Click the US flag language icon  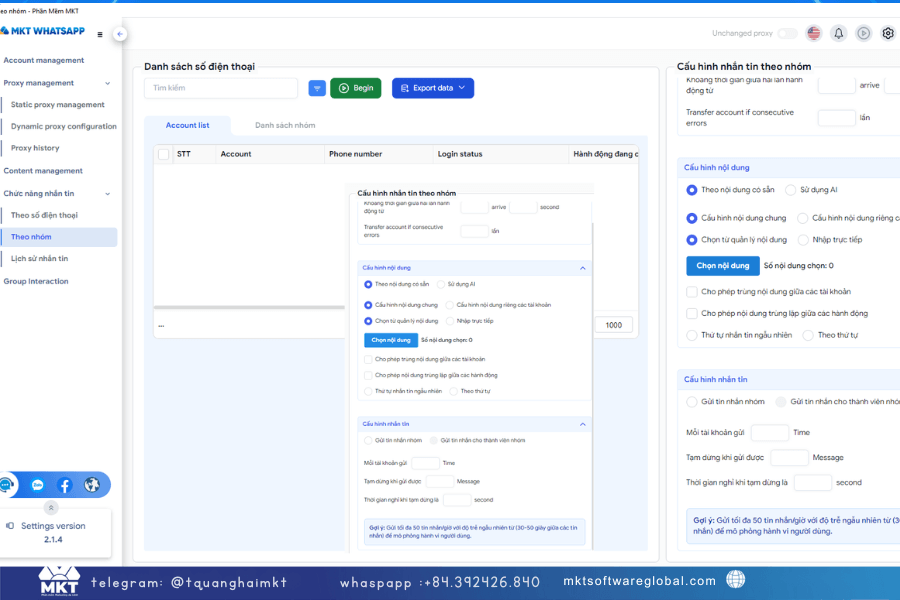point(813,33)
